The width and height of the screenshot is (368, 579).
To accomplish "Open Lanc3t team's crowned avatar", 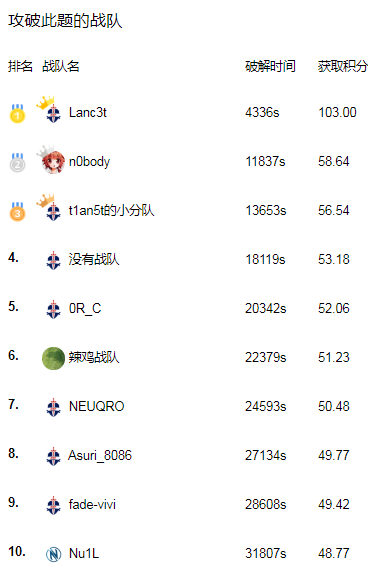I will [49, 109].
